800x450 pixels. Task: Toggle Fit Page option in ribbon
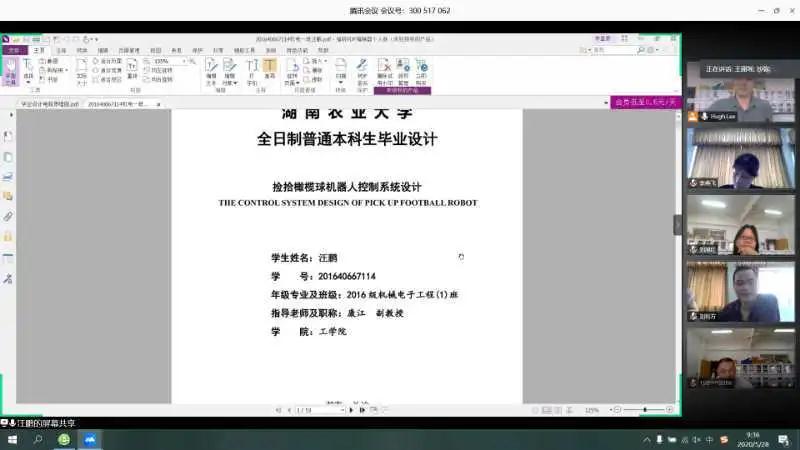point(107,61)
